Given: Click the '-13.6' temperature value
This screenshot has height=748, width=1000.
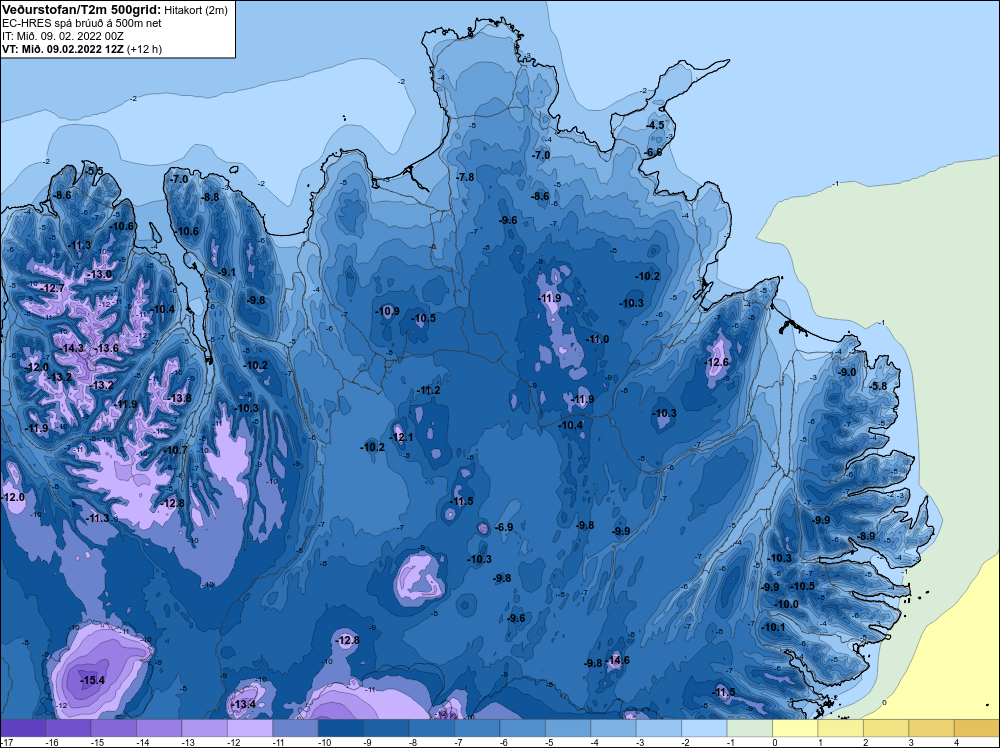Looking at the screenshot, I should coord(107,348).
